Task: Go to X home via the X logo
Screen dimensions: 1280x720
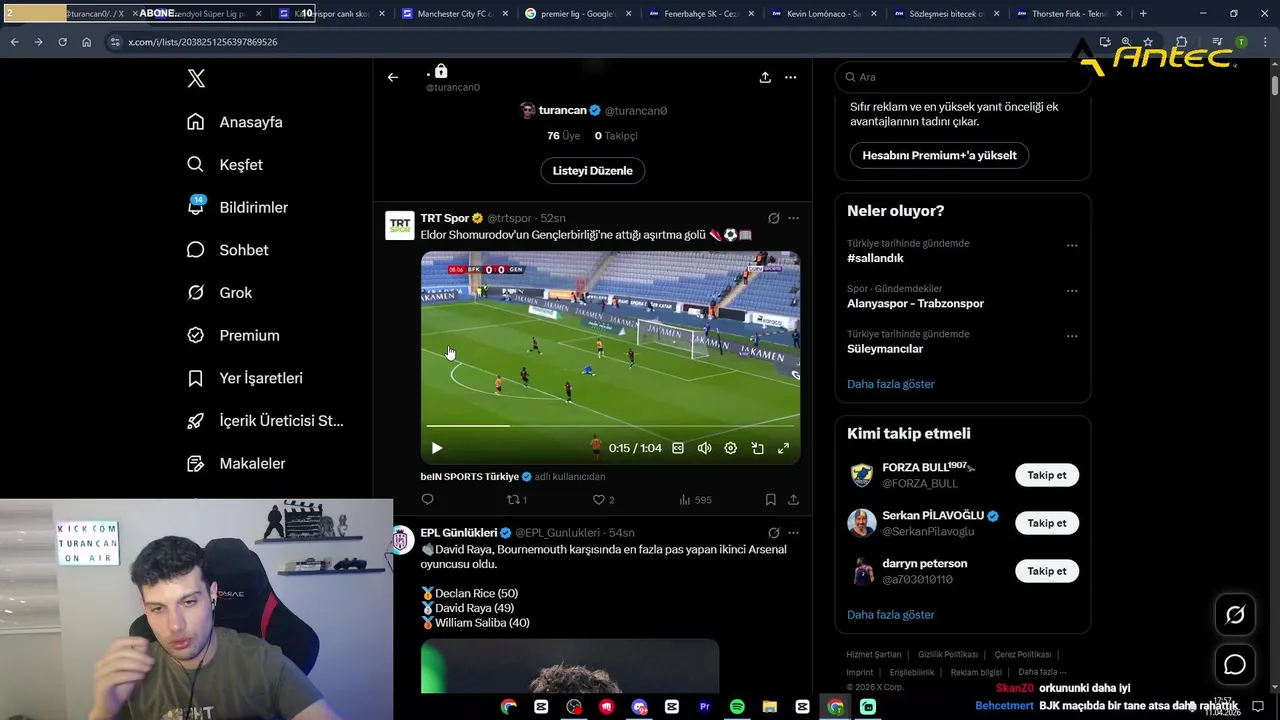Action: click(x=196, y=79)
